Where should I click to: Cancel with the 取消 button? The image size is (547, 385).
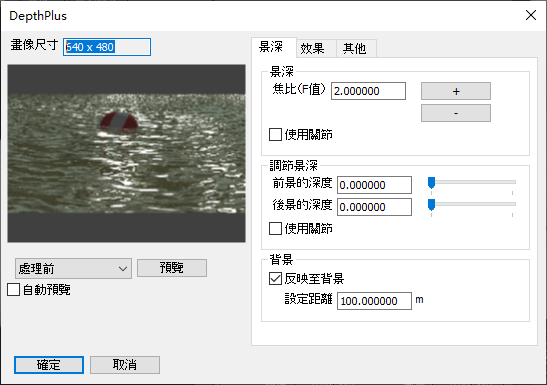(x=125, y=365)
